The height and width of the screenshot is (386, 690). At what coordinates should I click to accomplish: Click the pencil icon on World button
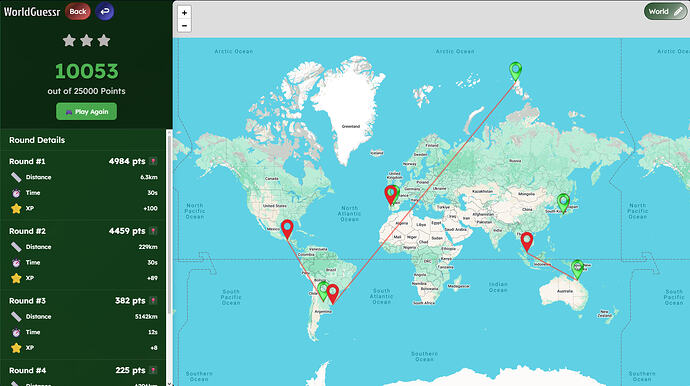pyautogui.click(x=678, y=12)
